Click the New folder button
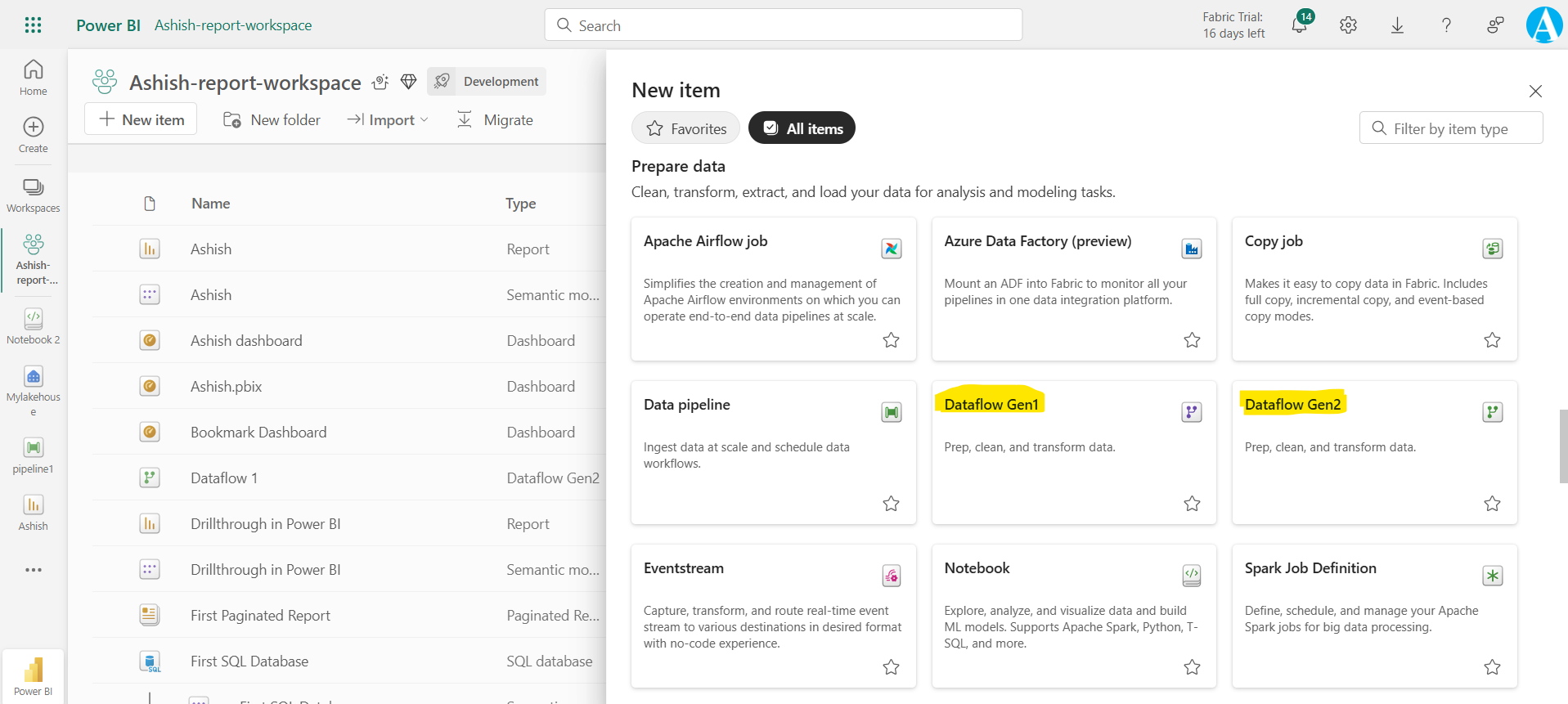The width and height of the screenshot is (1568, 704). click(x=272, y=120)
